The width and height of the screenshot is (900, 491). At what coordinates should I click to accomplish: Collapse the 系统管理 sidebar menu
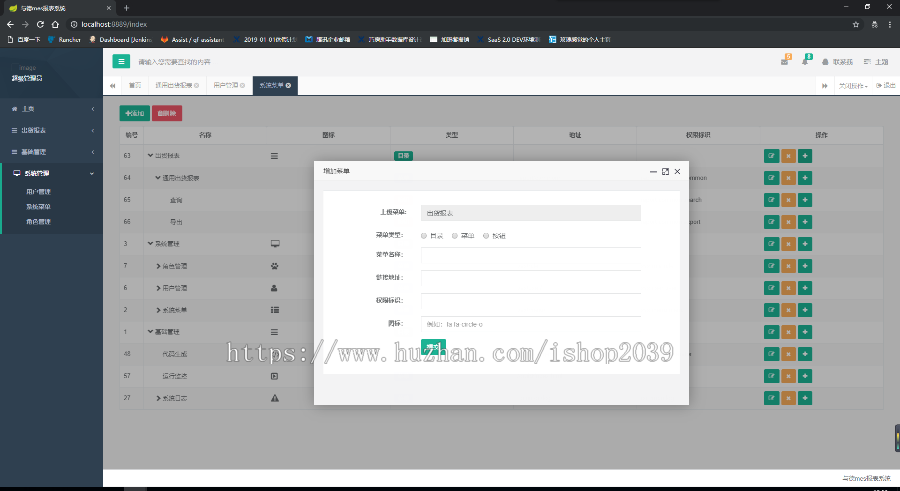pos(52,173)
